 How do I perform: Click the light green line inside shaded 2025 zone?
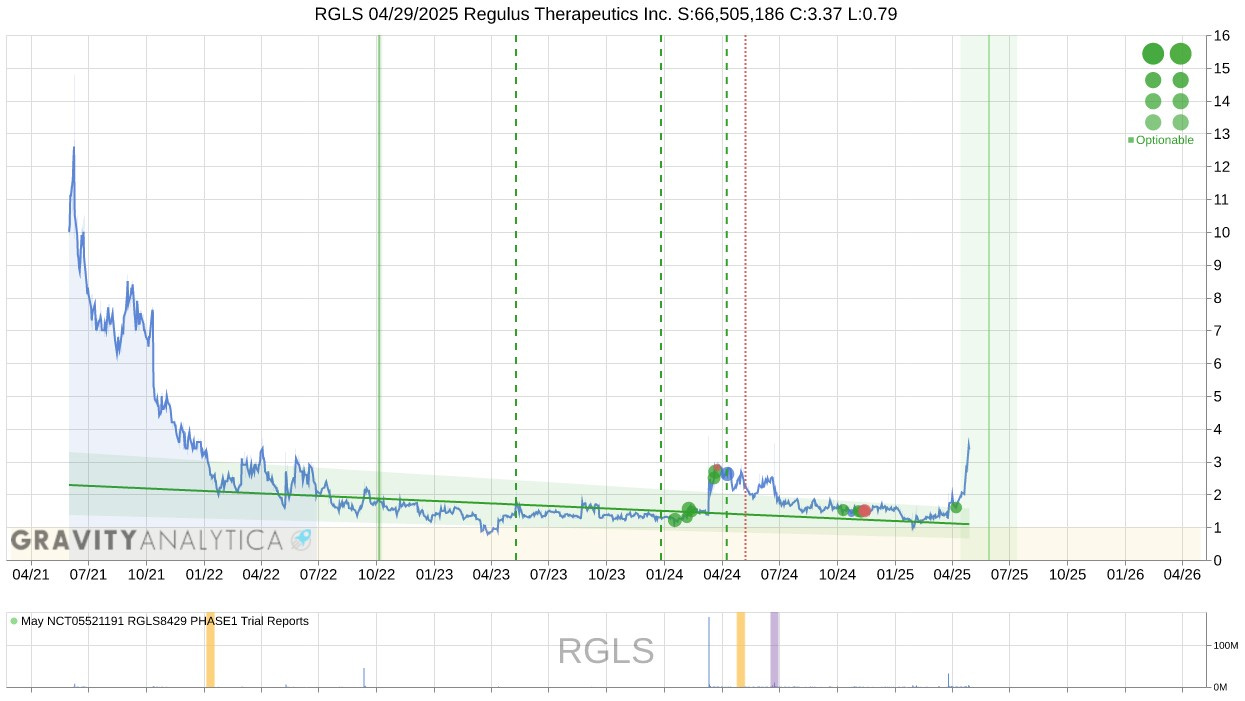coord(989,297)
